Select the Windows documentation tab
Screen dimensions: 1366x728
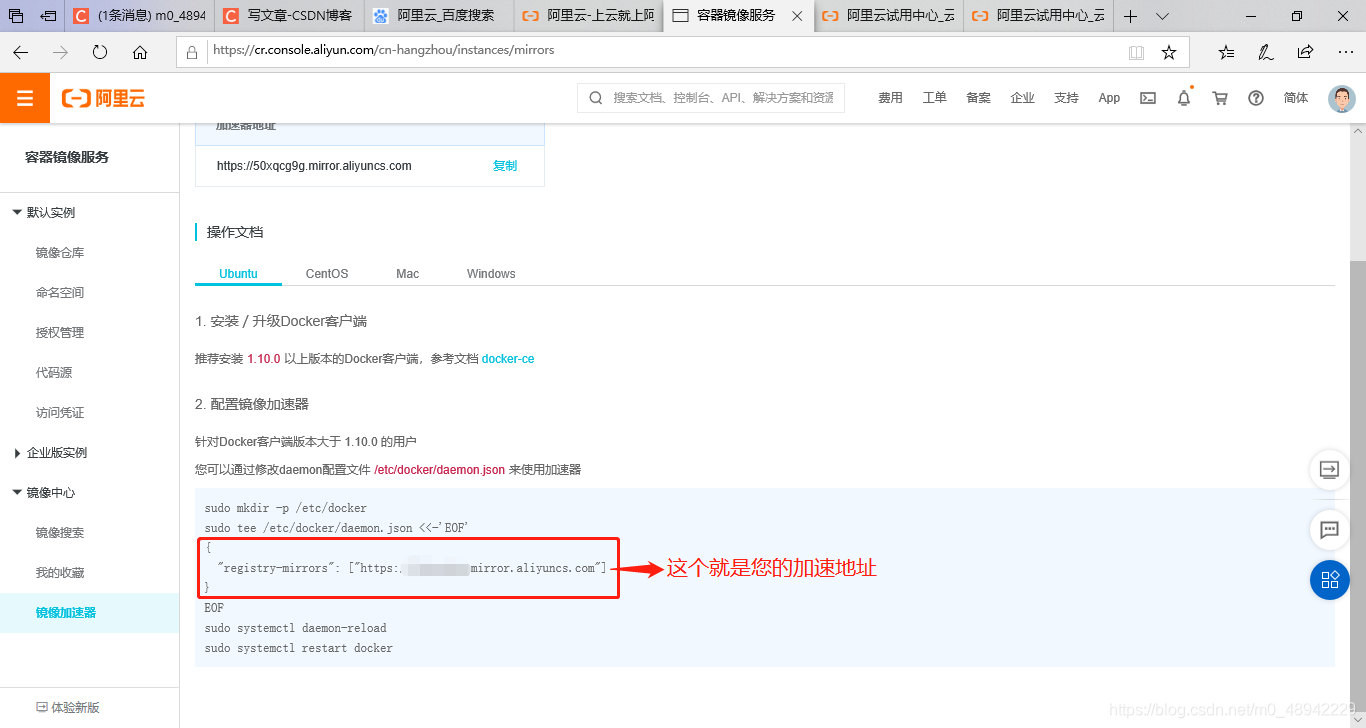point(491,274)
